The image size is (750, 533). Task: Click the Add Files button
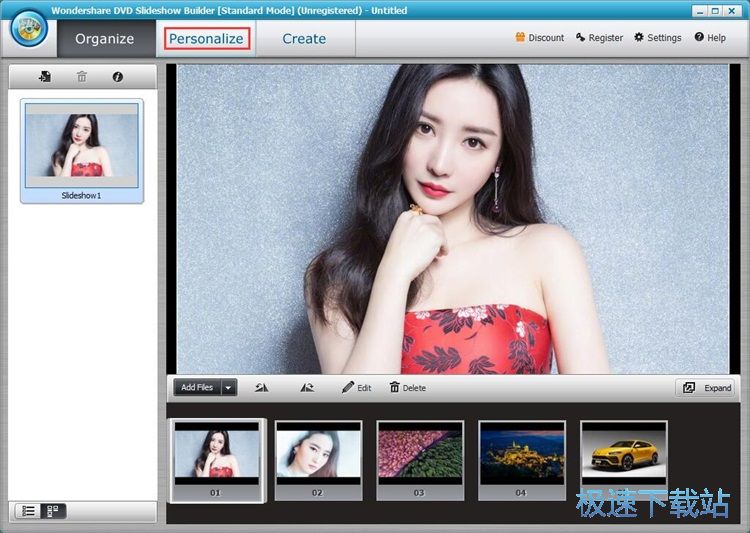point(197,388)
